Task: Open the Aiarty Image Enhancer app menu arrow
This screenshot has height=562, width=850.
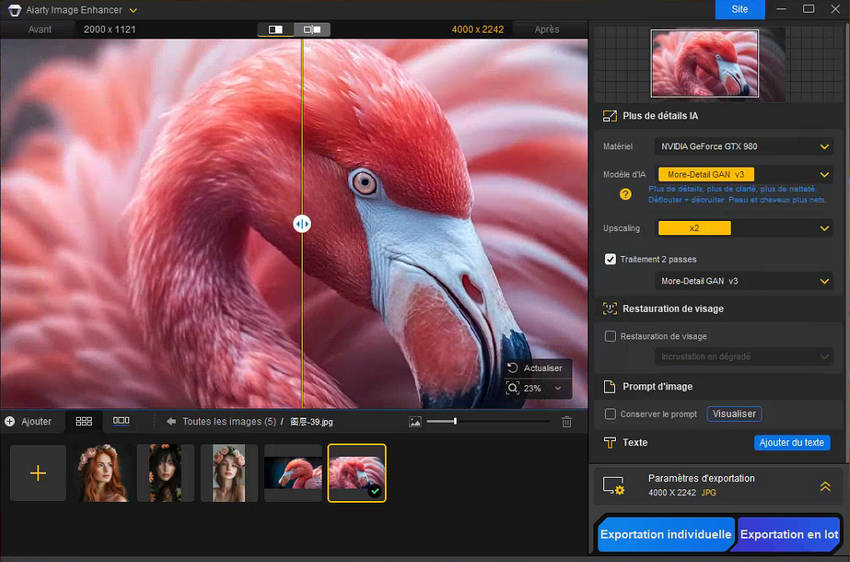Action: pos(133,10)
